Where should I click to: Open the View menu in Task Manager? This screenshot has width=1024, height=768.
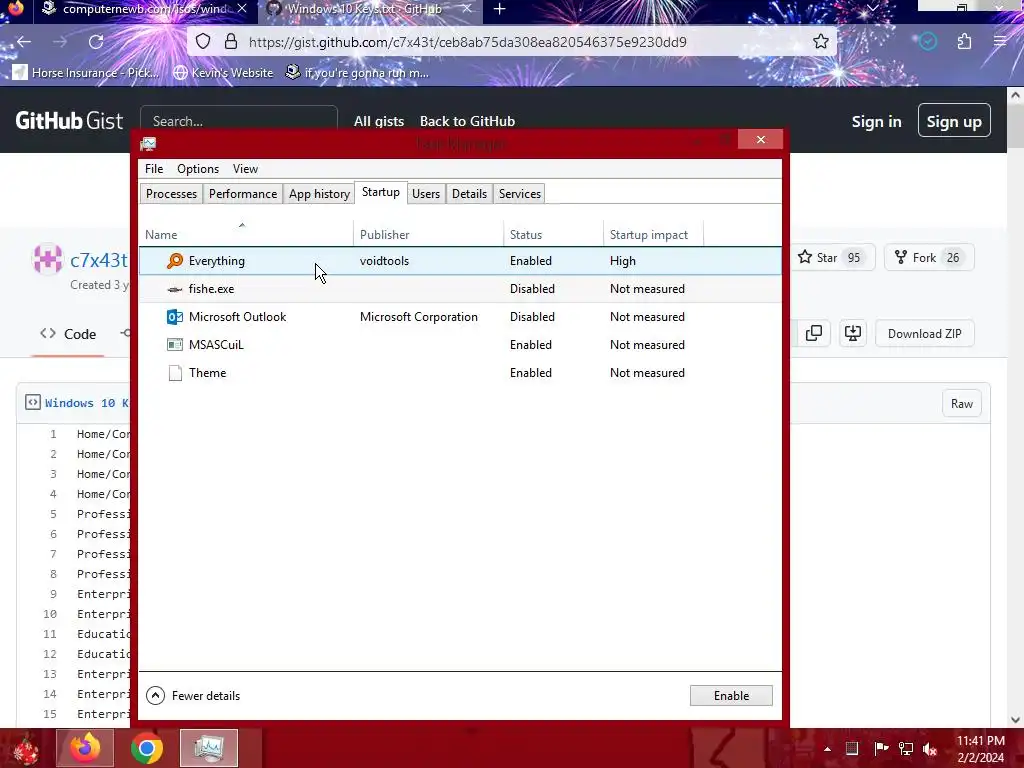[x=246, y=168]
